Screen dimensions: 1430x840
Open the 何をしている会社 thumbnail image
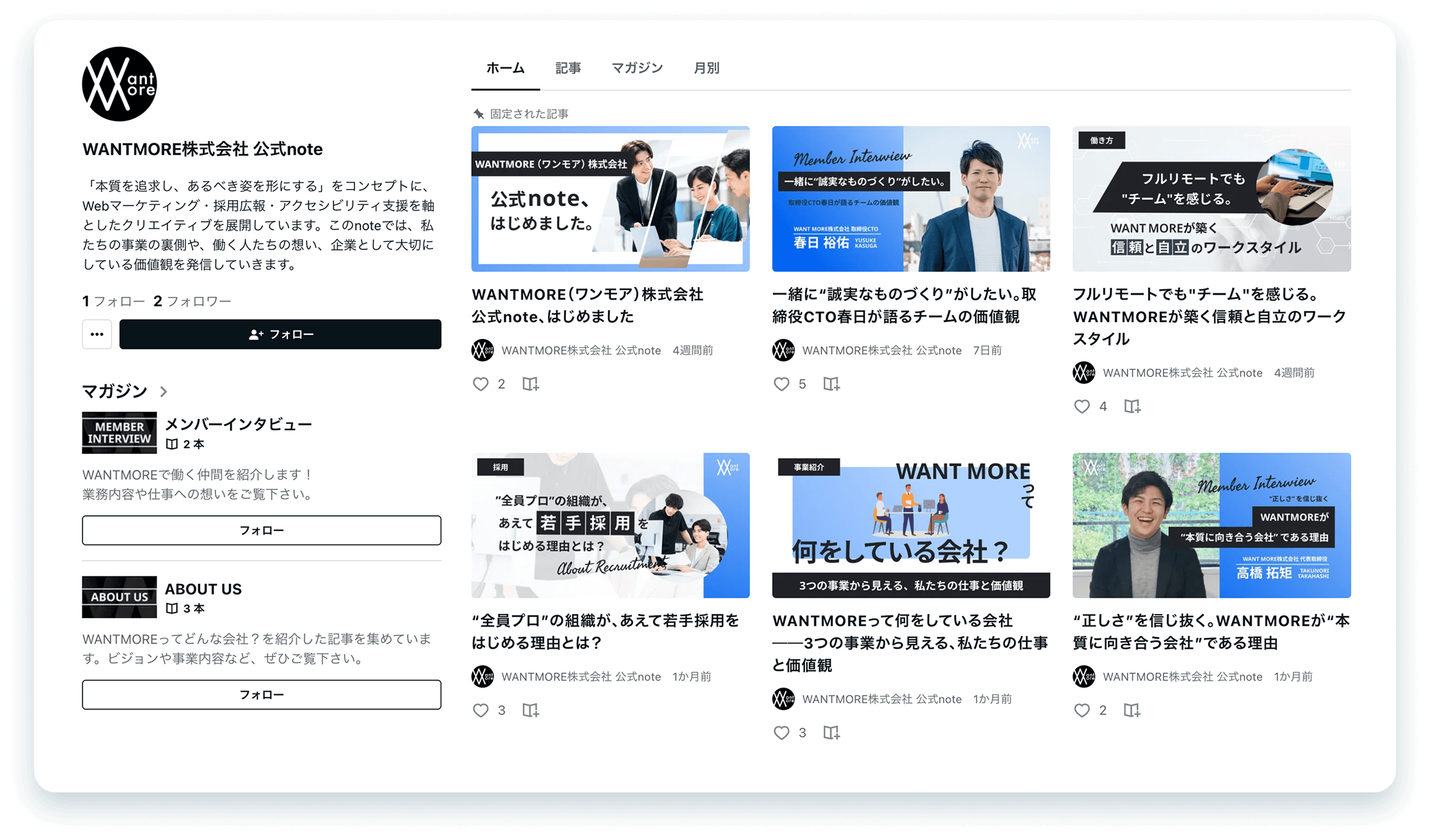[911, 526]
